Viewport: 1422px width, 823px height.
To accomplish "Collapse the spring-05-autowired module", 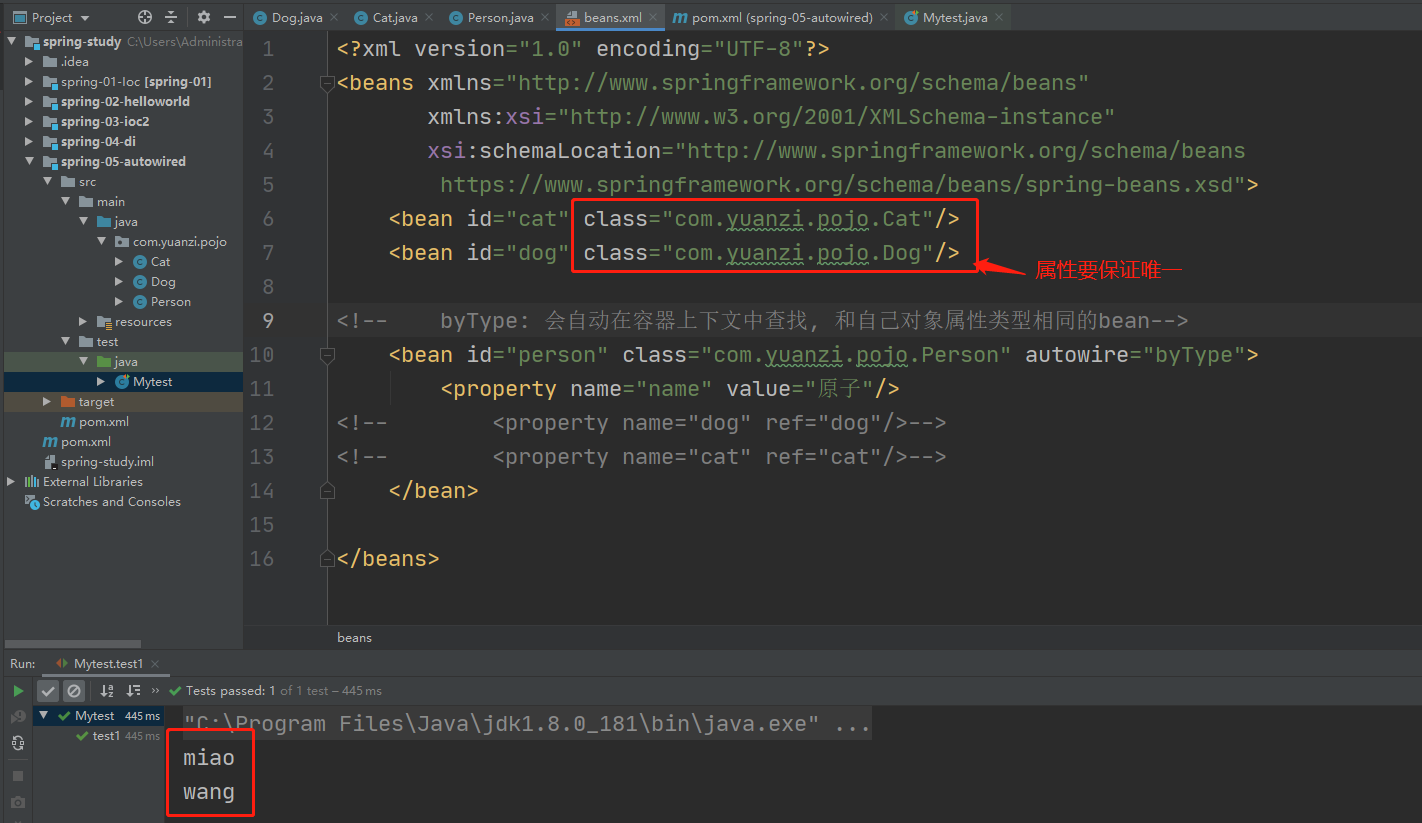I will 30,162.
